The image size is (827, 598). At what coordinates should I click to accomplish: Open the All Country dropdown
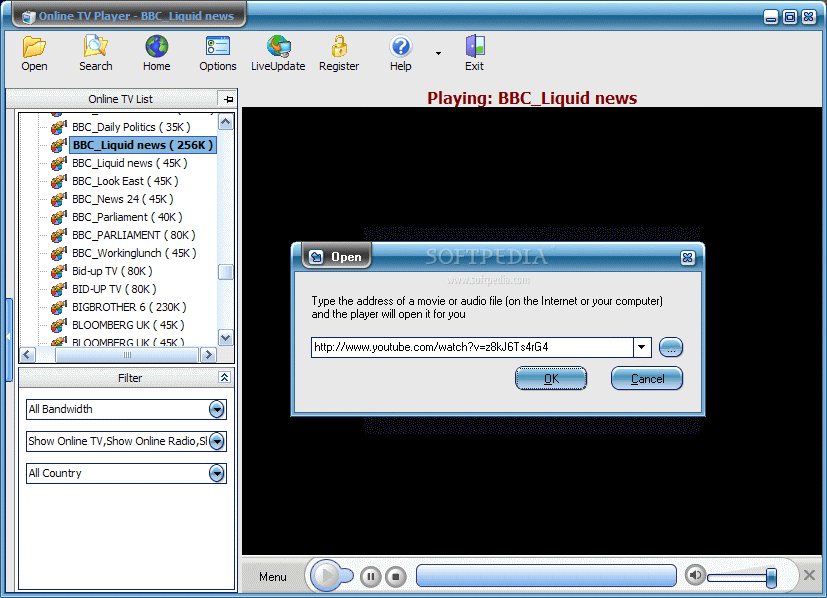pos(216,474)
